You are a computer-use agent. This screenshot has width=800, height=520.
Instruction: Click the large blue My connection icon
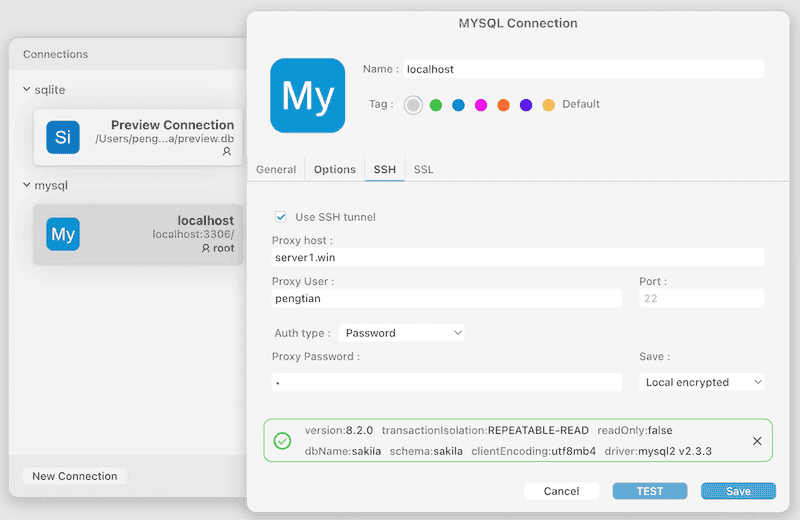coord(308,95)
